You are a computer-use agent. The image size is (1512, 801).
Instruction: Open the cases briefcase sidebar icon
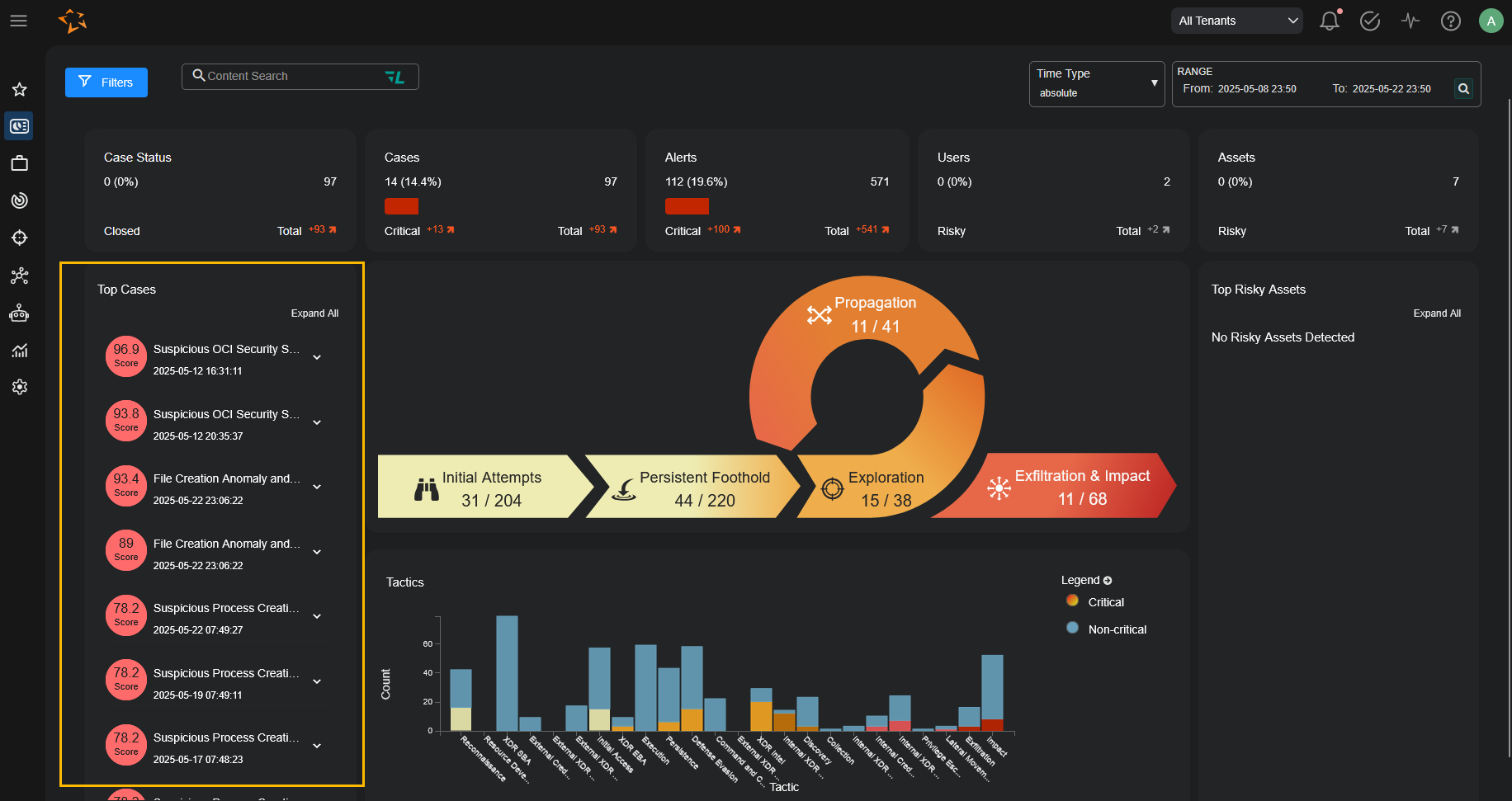pos(20,163)
